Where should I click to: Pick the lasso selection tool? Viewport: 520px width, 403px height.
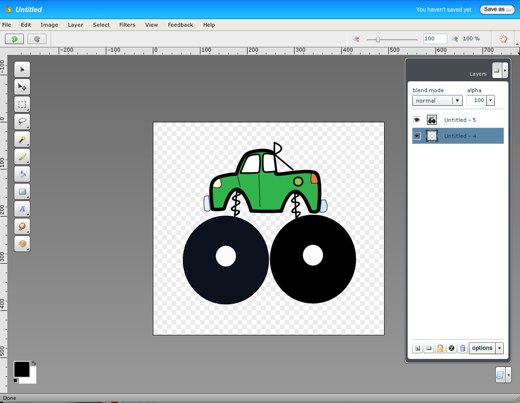22,122
